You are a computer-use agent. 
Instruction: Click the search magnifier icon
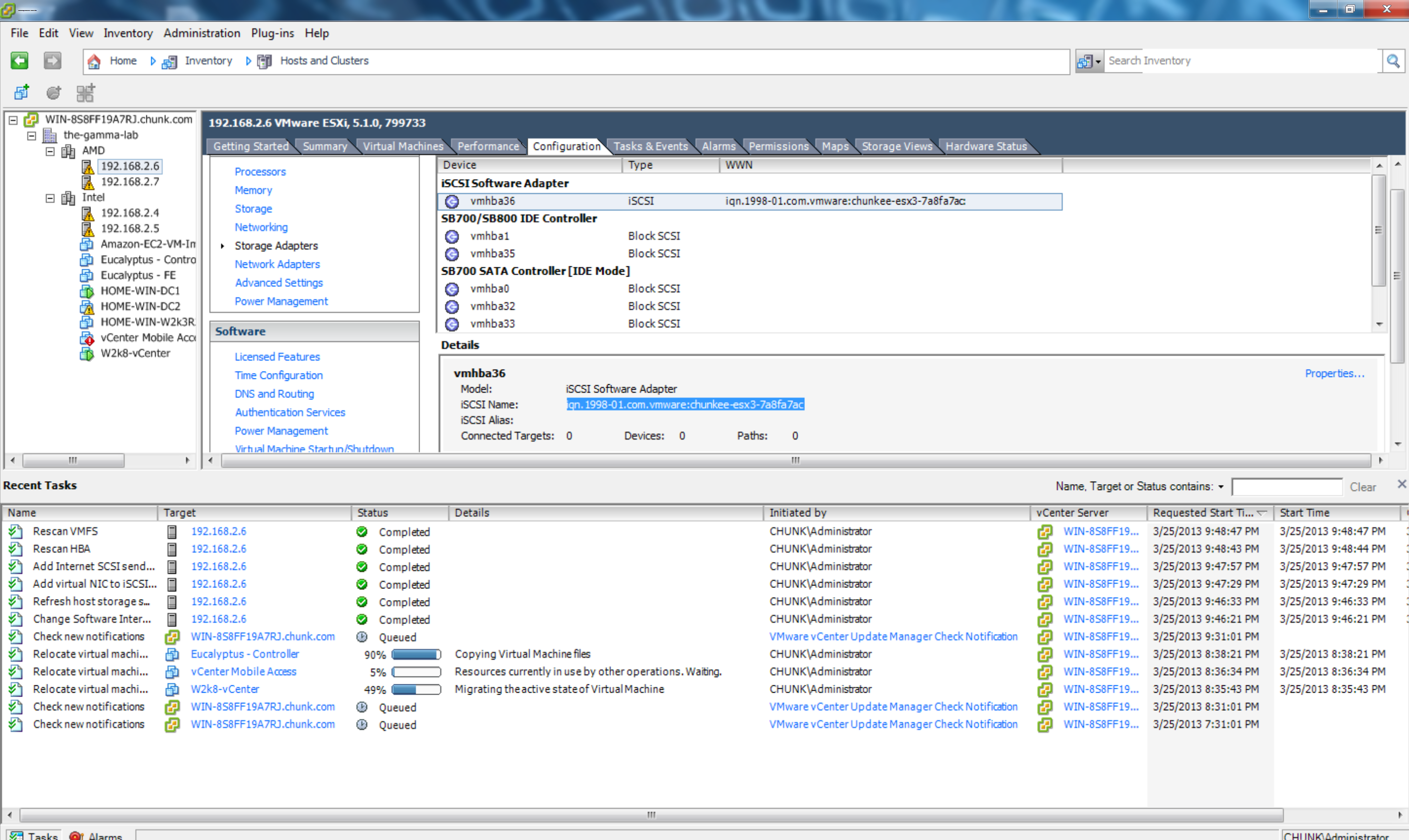click(1393, 61)
